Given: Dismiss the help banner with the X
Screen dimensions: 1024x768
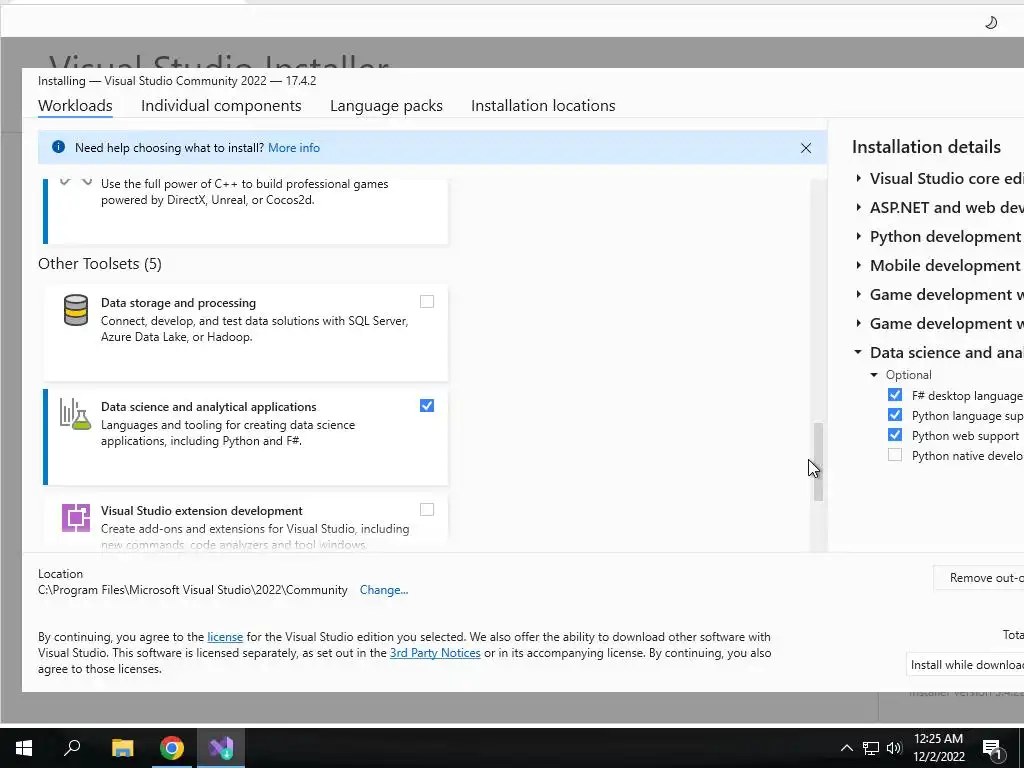Looking at the screenshot, I should 806,148.
